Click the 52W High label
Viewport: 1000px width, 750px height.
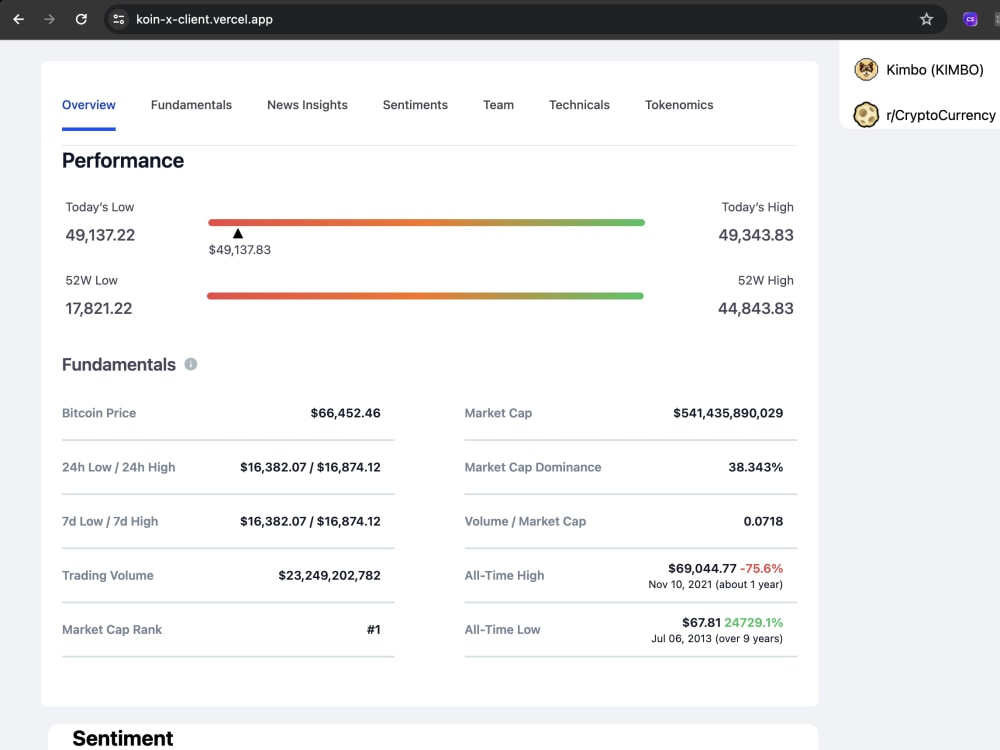point(765,281)
